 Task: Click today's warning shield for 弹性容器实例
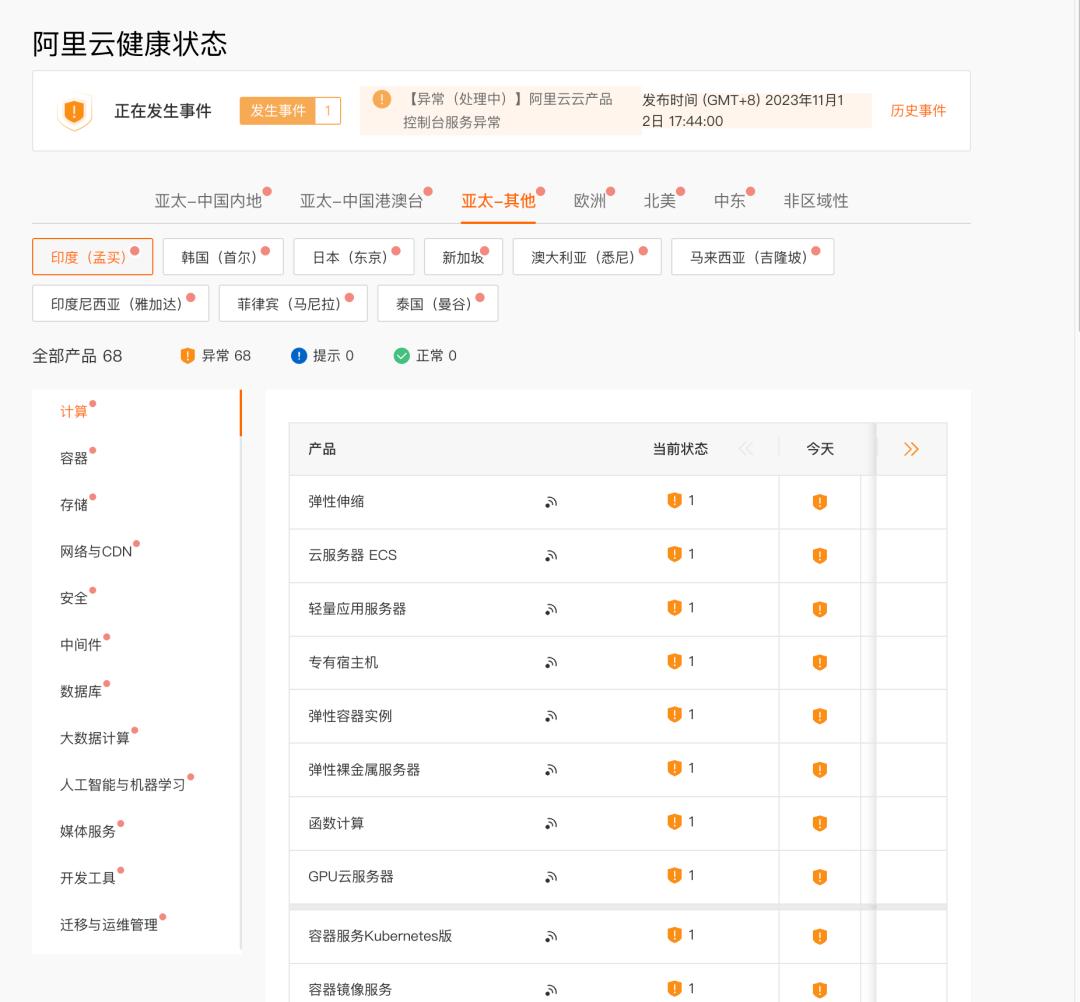[820, 716]
